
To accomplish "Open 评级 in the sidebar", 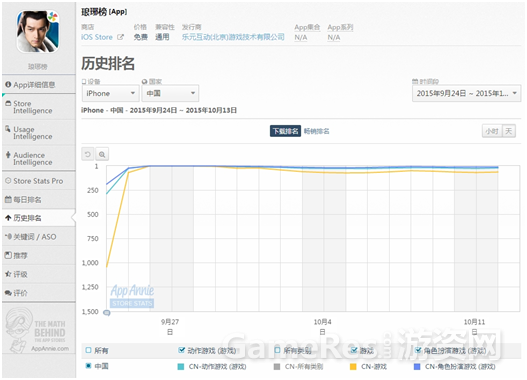I will point(38,275).
